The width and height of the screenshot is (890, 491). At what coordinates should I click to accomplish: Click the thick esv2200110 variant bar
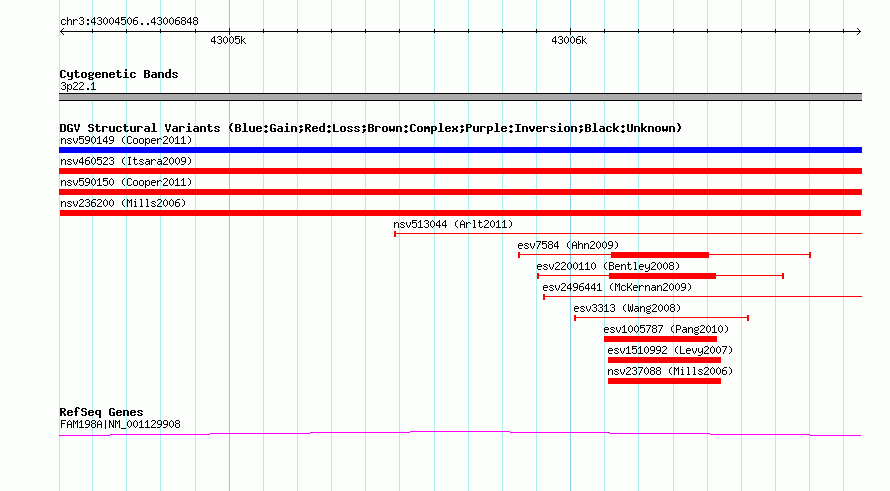pyautogui.click(x=662, y=276)
